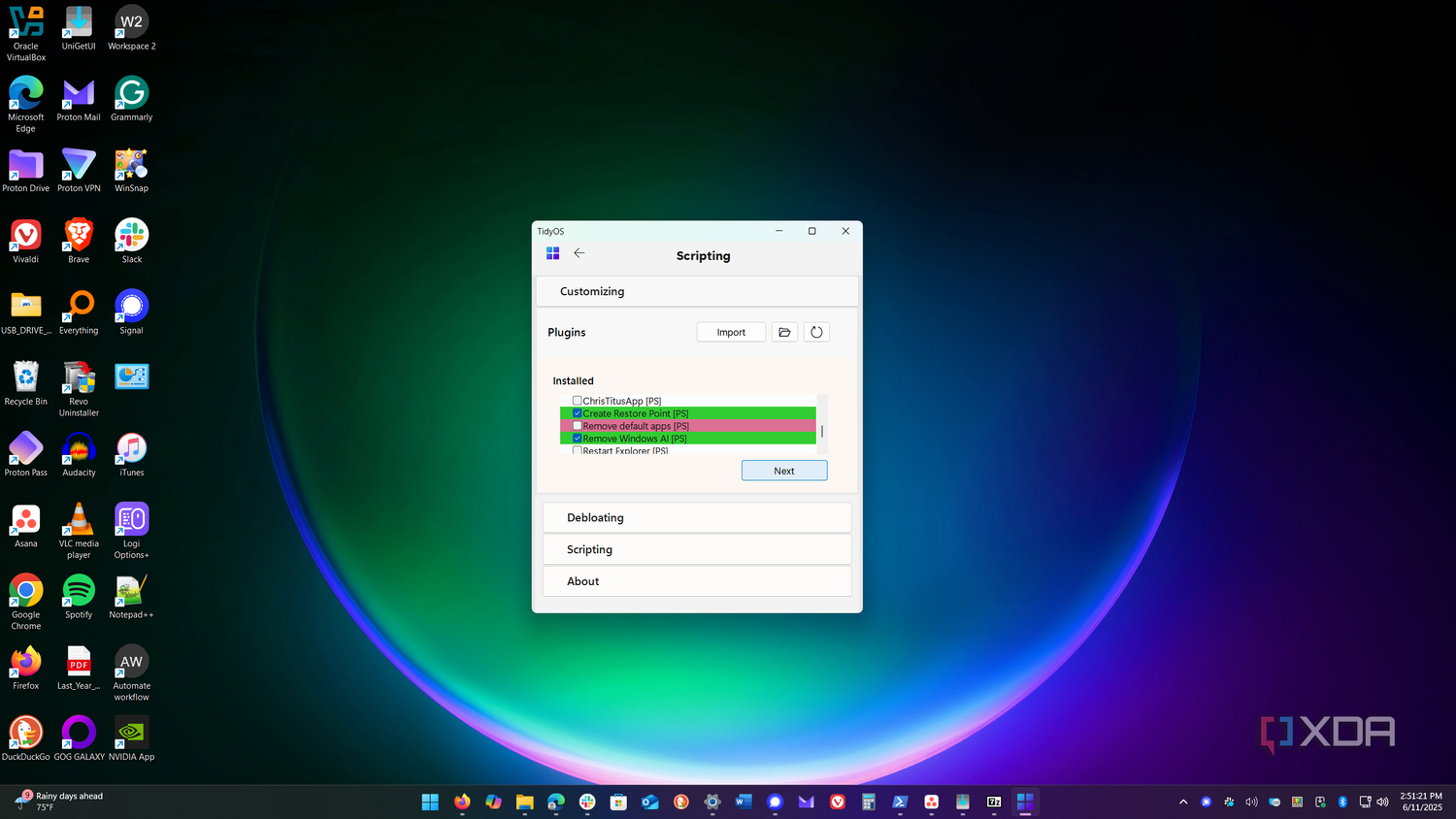
Task: Check Restart Explorer [PS] checkbox
Action: pyautogui.click(x=578, y=450)
